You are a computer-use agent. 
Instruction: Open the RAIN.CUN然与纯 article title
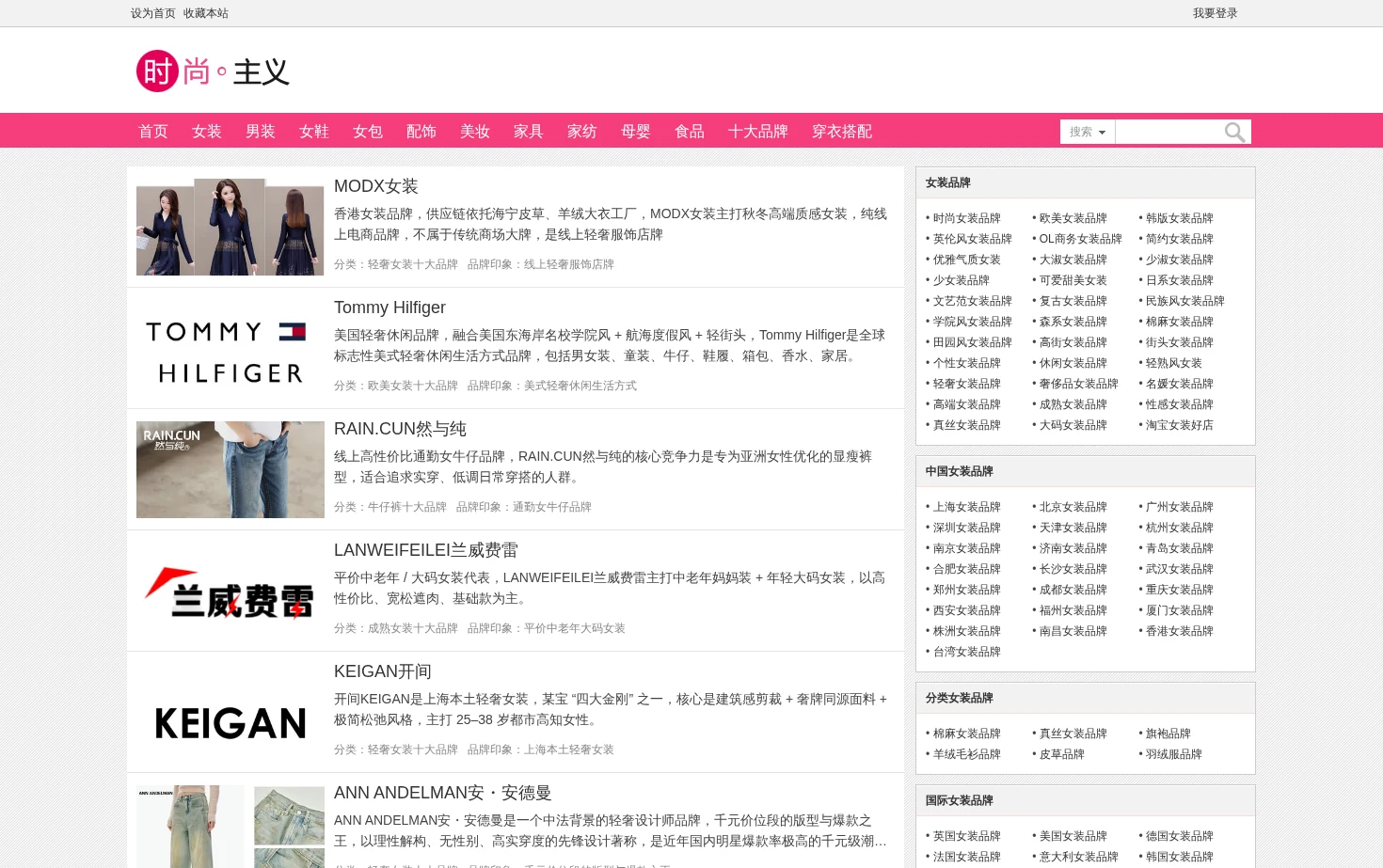pyautogui.click(x=400, y=429)
